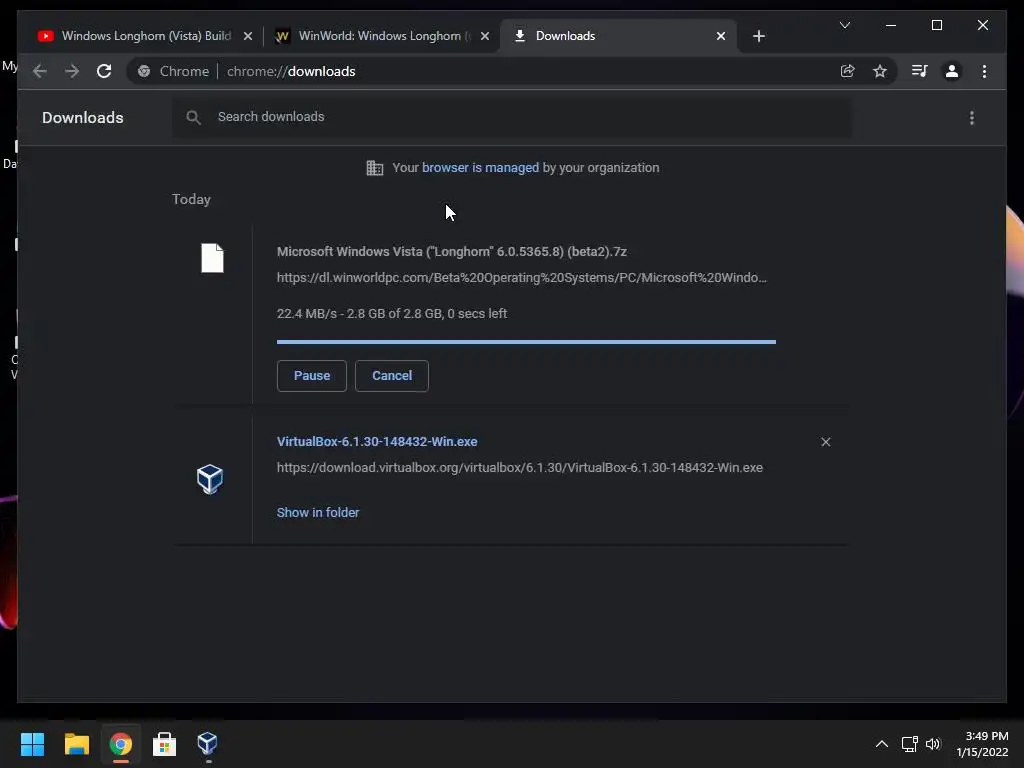Open the media controls icon in toolbar
The image size is (1024, 768).
920,71
